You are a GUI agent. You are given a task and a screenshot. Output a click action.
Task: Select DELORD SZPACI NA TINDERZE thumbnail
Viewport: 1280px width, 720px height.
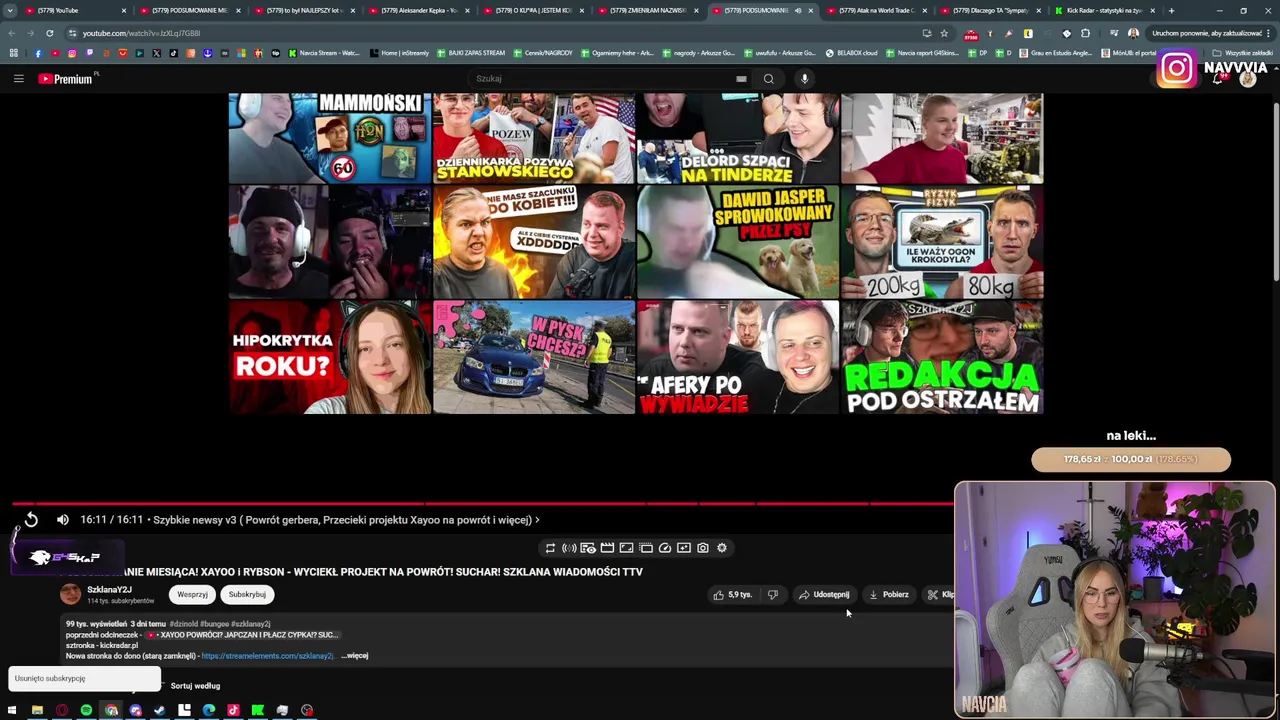click(x=738, y=139)
